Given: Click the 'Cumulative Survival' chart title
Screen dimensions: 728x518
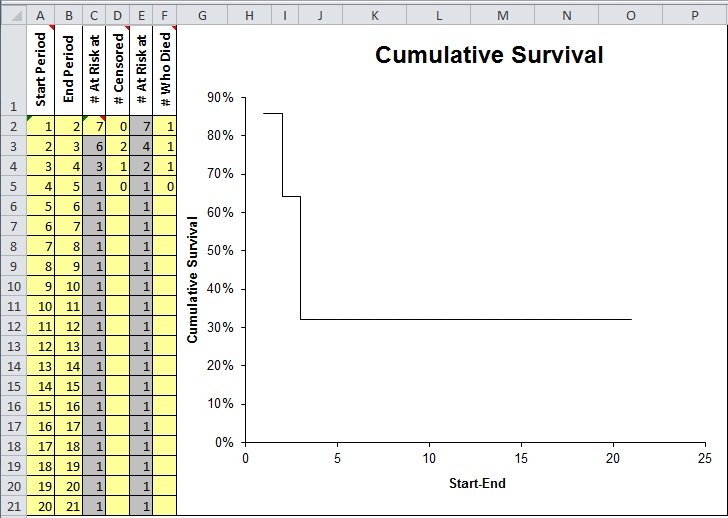Looking at the screenshot, I should click(489, 55).
